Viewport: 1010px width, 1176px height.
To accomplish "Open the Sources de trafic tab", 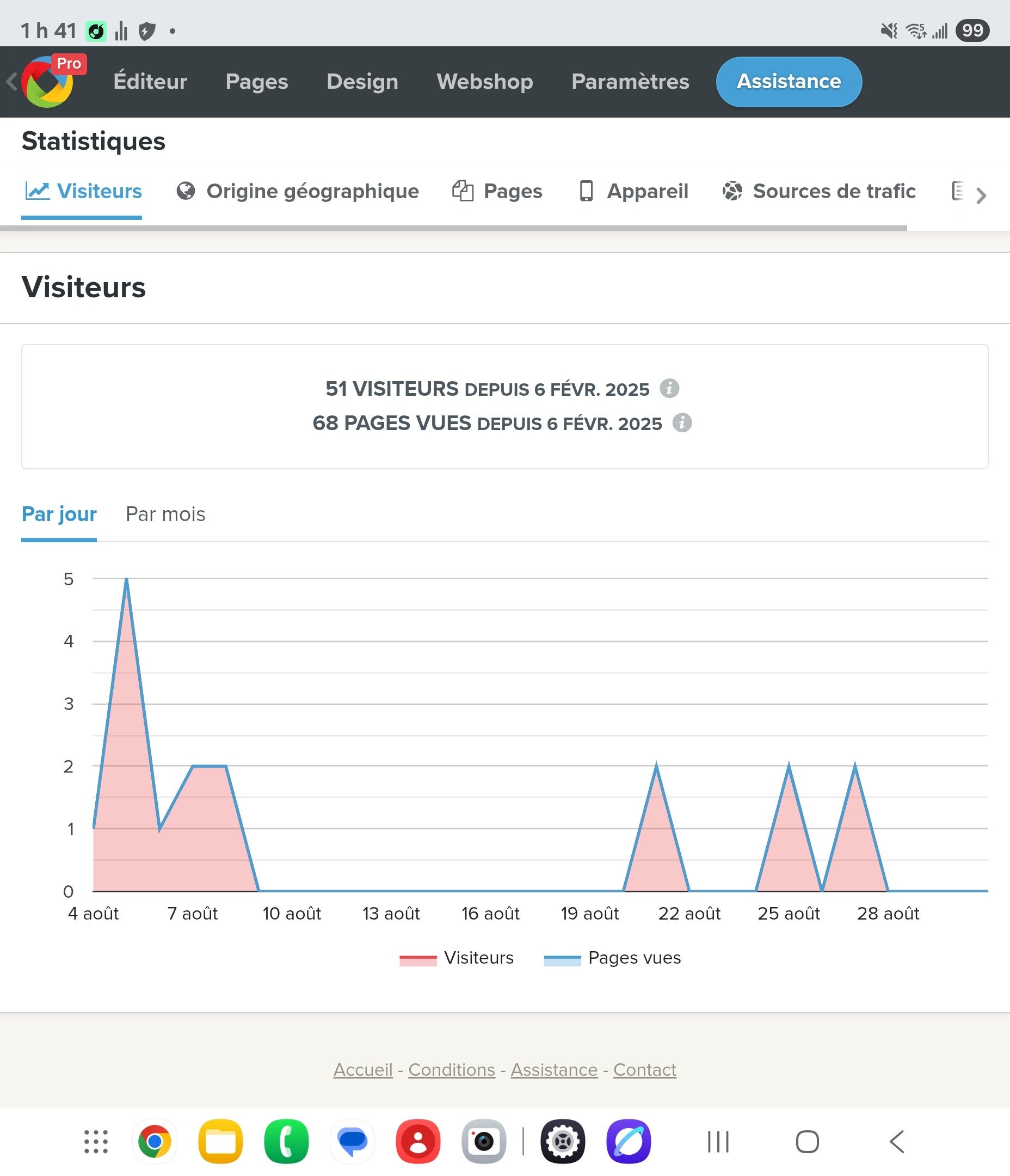I will tap(819, 191).
